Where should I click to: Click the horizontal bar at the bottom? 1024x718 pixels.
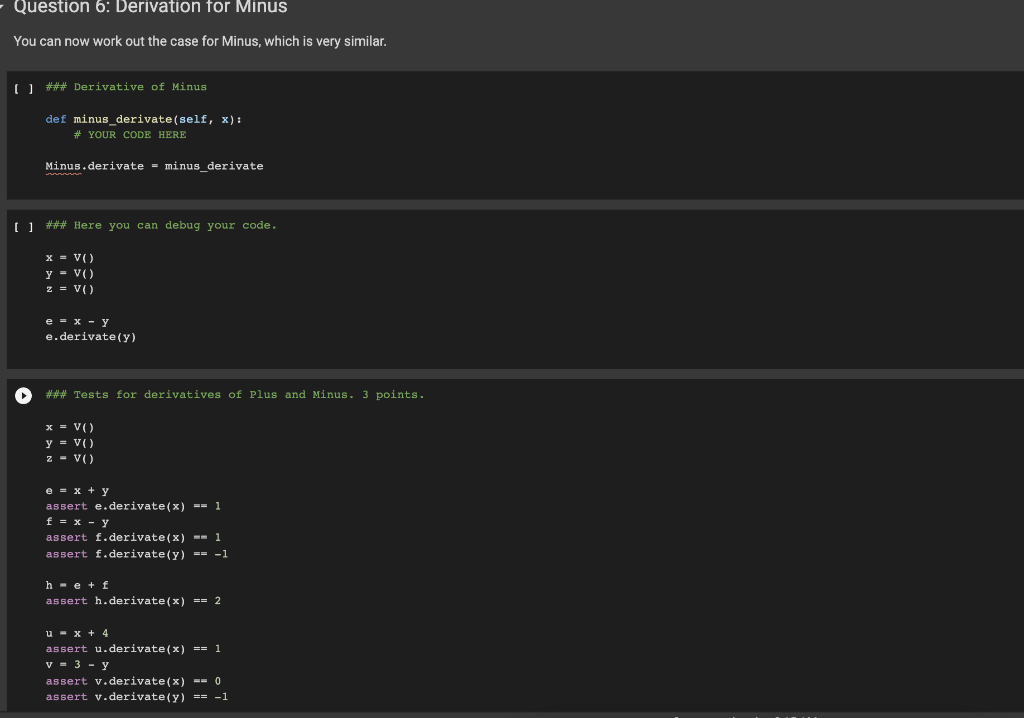tap(512, 713)
